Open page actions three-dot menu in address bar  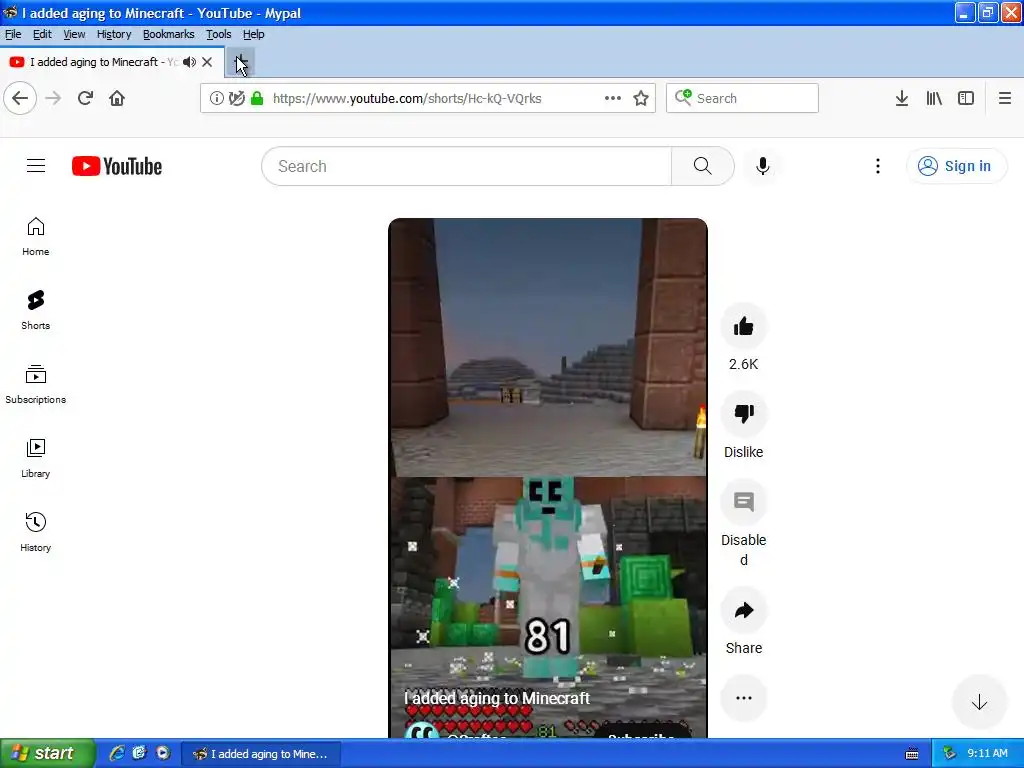coord(613,98)
